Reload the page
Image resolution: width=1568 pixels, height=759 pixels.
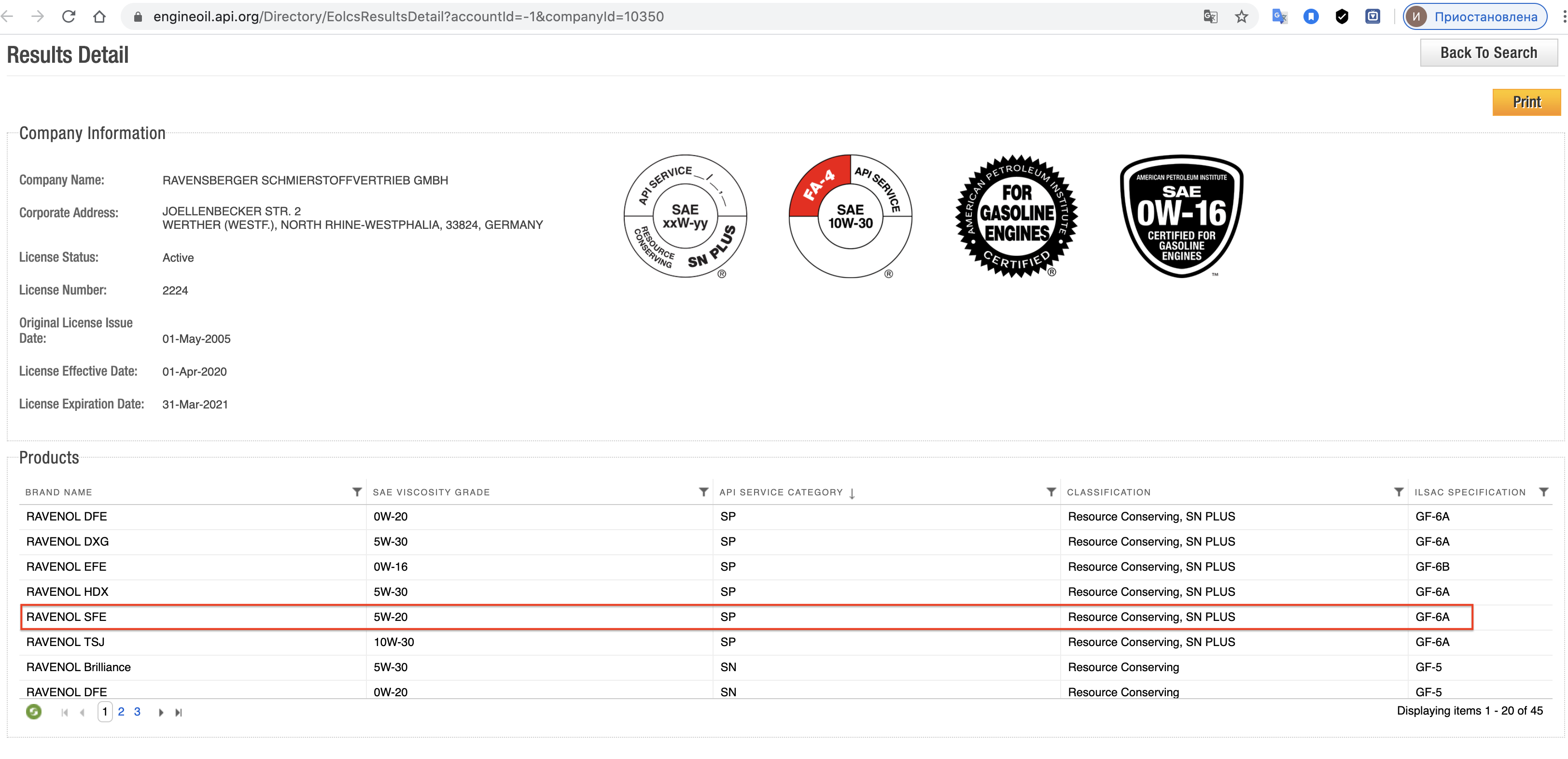pyautogui.click(x=69, y=16)
